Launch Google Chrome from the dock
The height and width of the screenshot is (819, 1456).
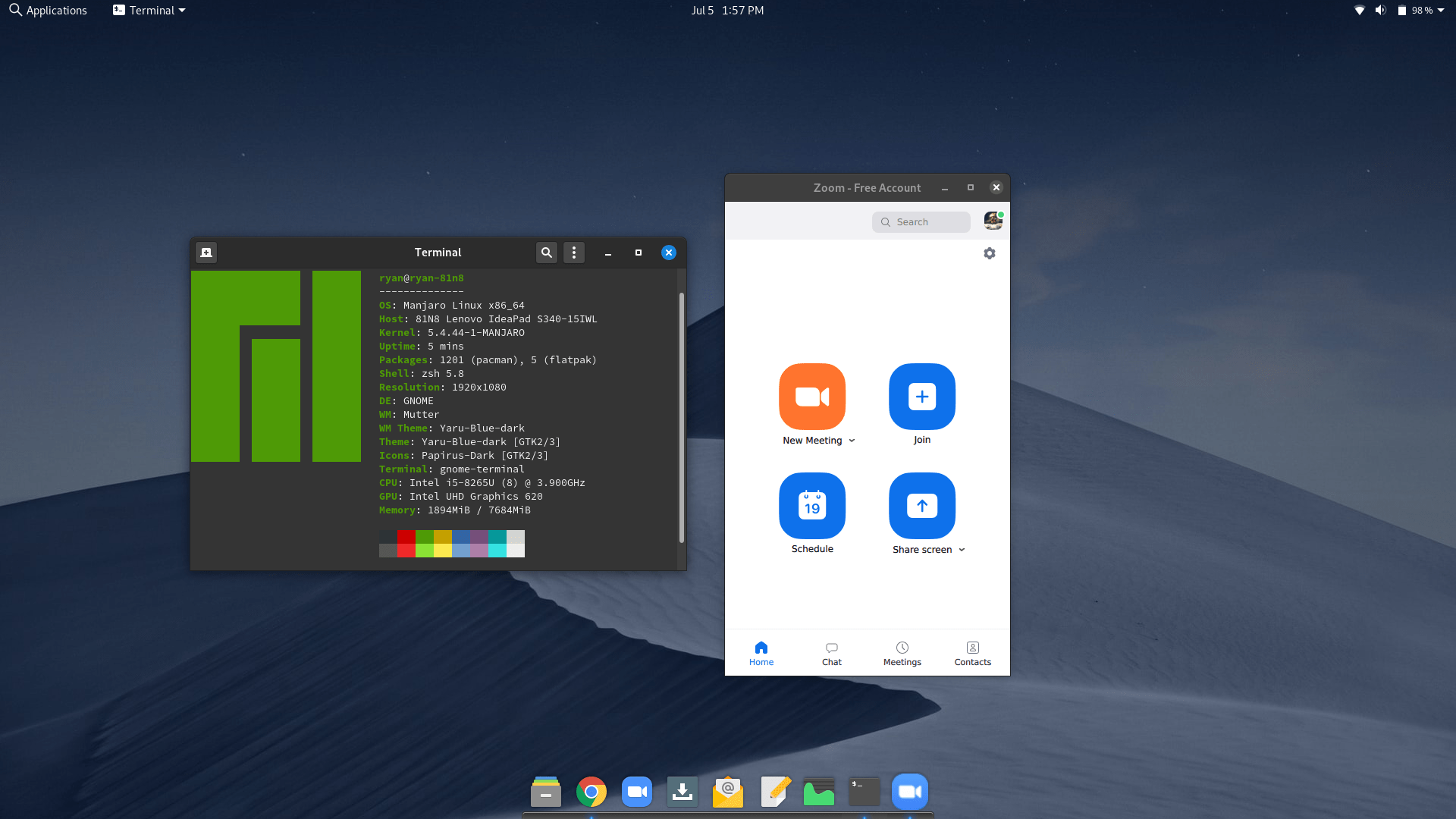pos(591,791)
